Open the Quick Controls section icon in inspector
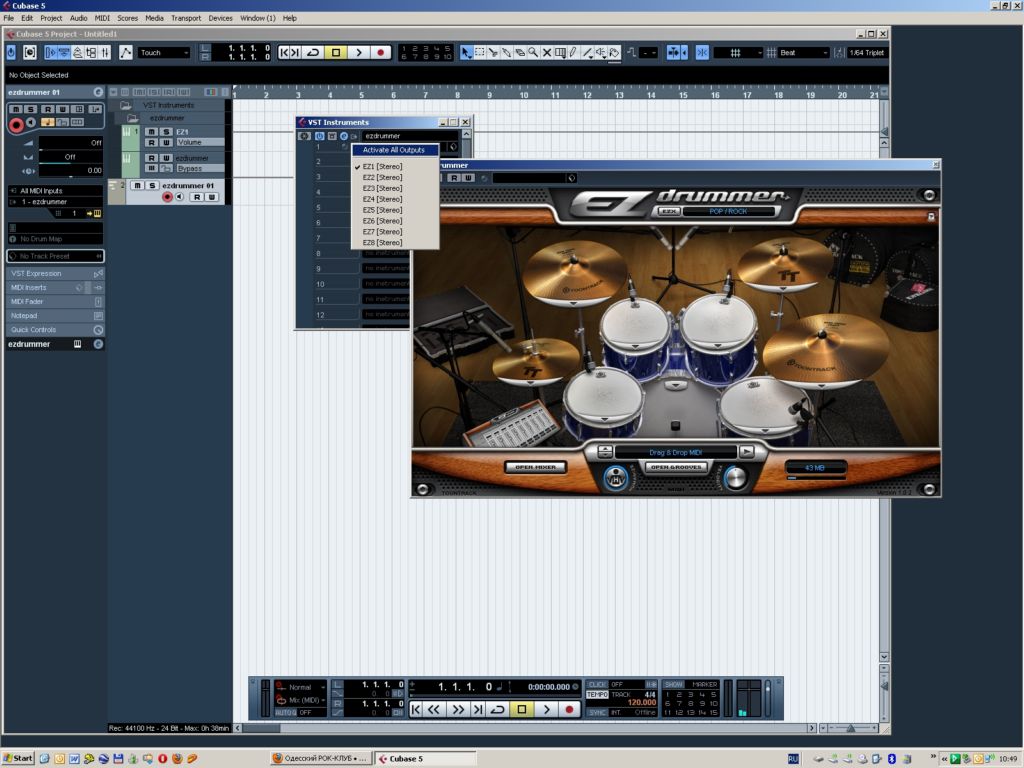Viewport: 1024px width, 768px height. coord(98,329)
